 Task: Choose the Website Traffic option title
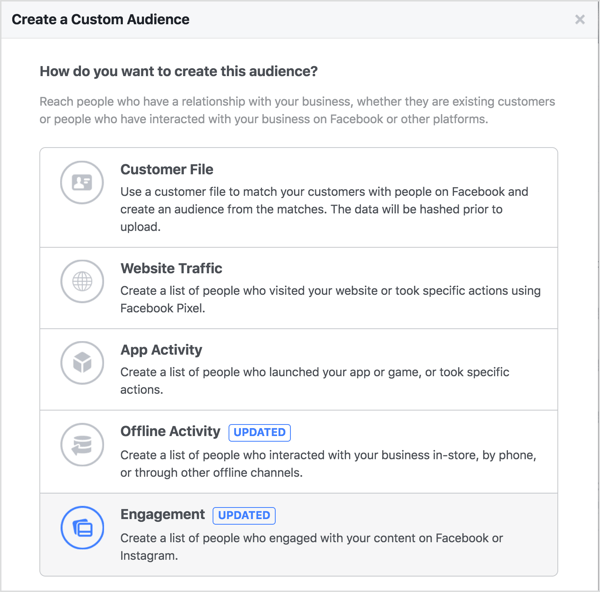tap(171, 268)
